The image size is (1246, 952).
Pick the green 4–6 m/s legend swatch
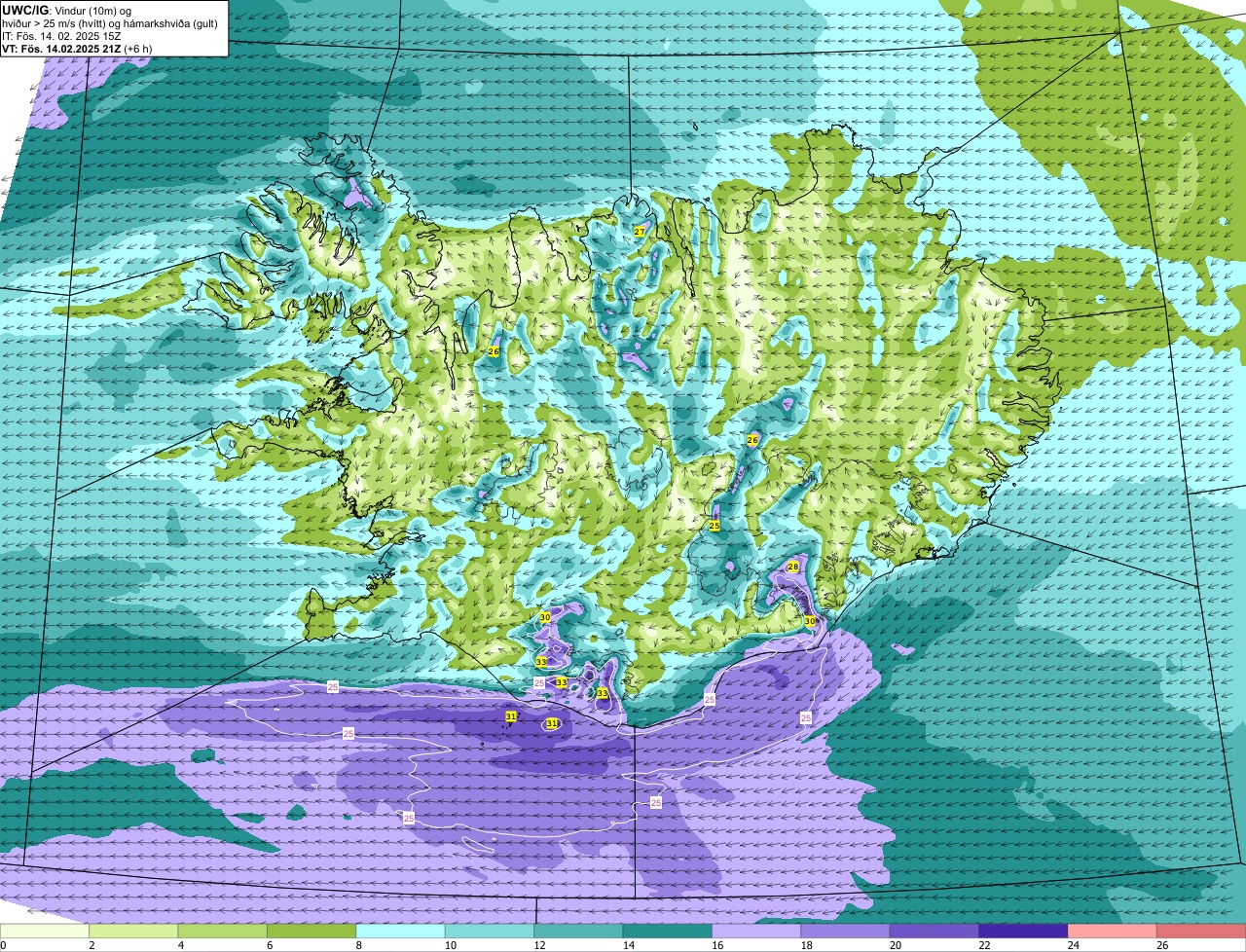223,931
